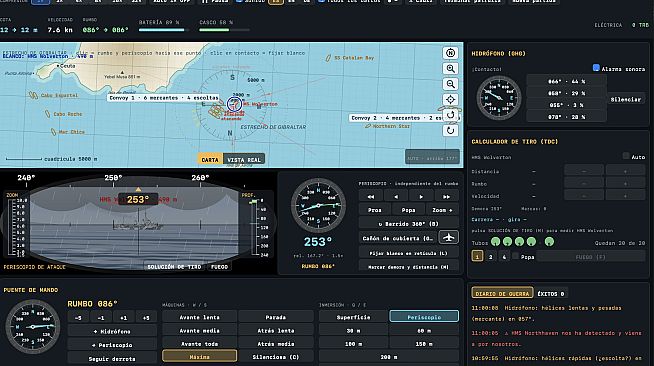Enable the TDC Auto checkbox
Screen dimensions: 654x366
(626, 156)
